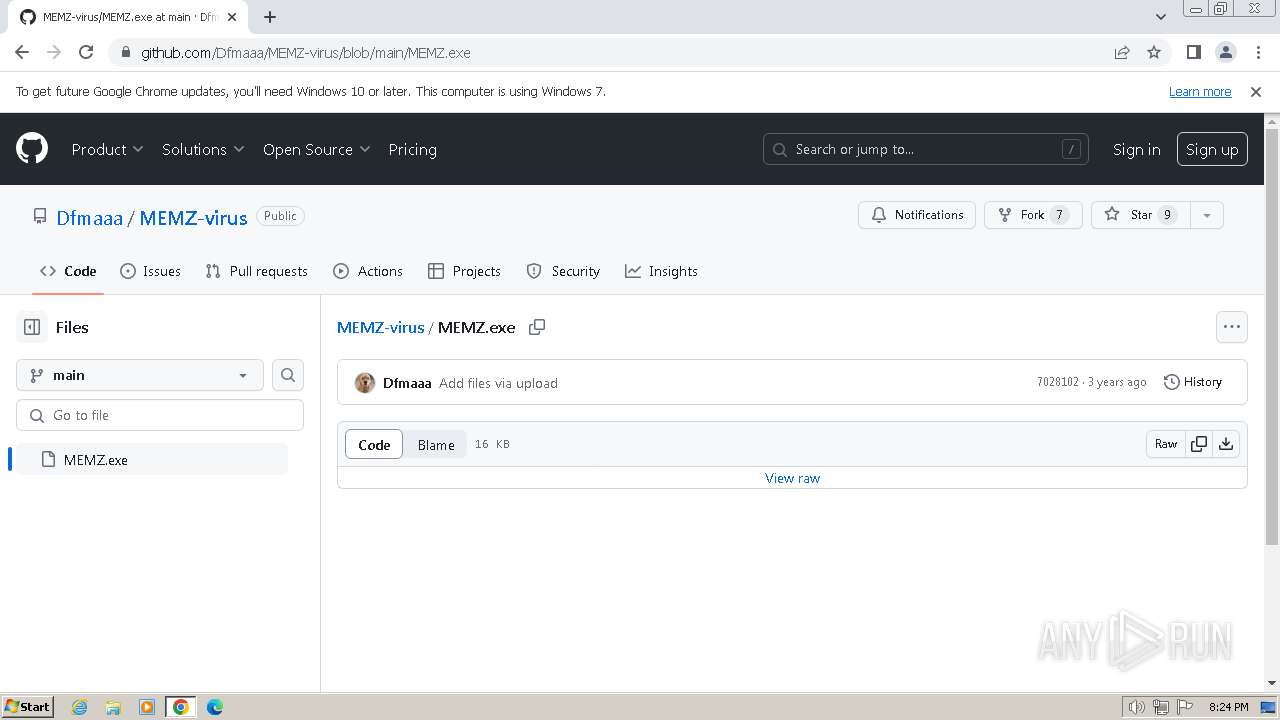Screen dimensions: 1280x720
Task: Open the commit History
Action: [1193, 382]
